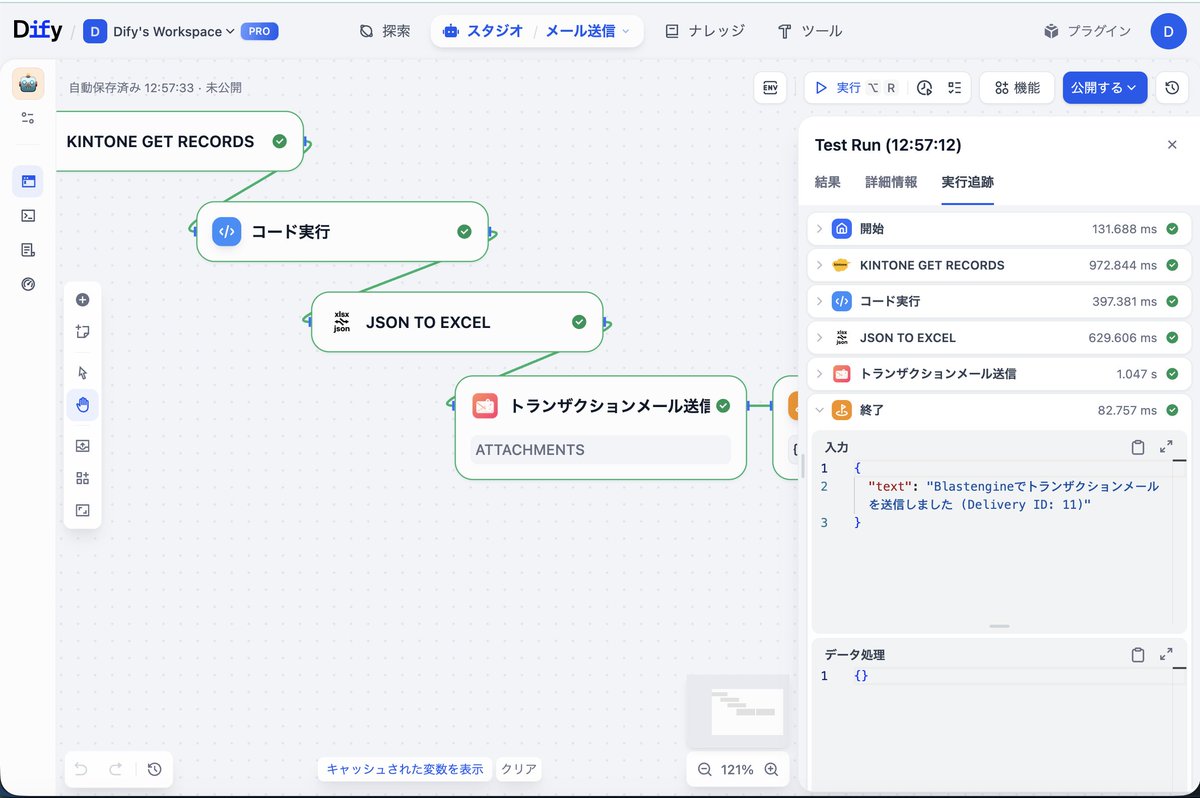
Task: Open the 121% zoom level menu
Action: (737, 769)
